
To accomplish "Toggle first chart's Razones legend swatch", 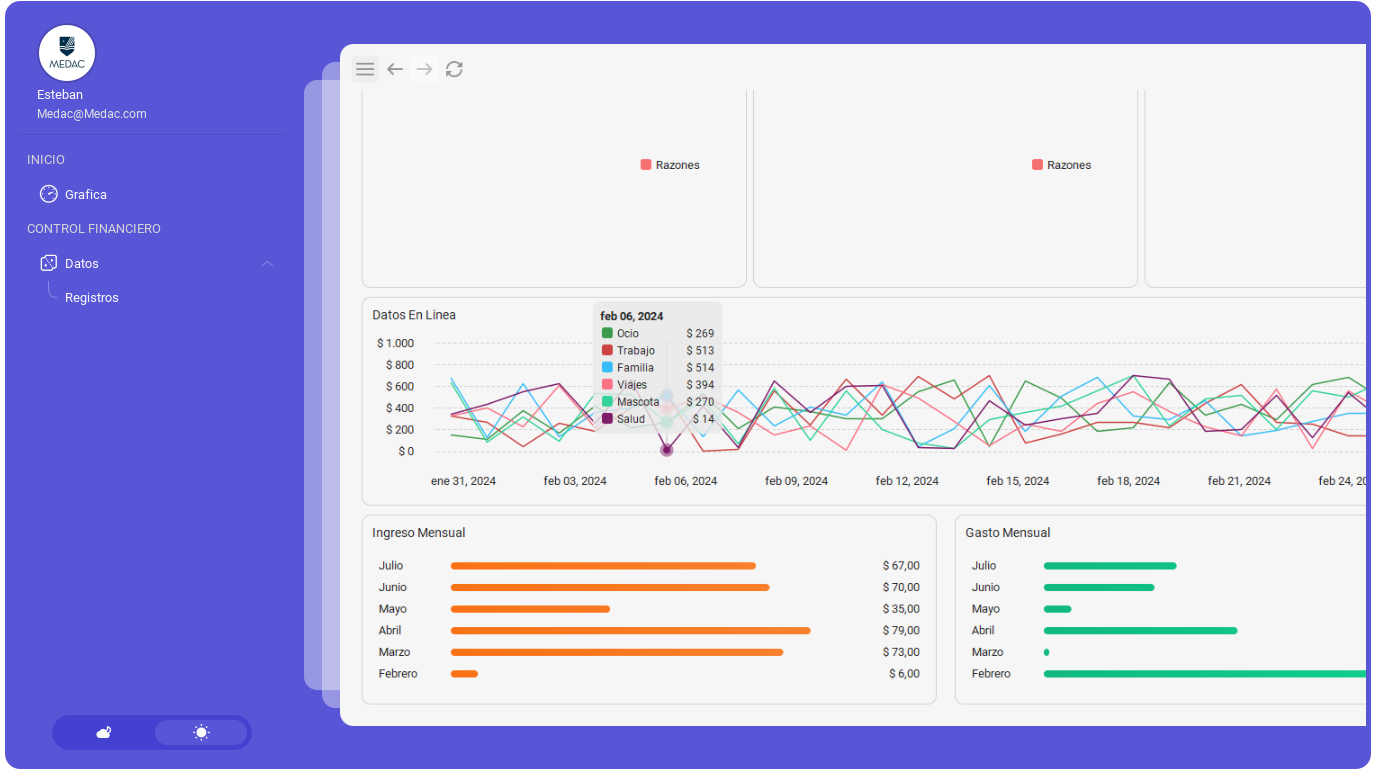I will pos(646,165).
